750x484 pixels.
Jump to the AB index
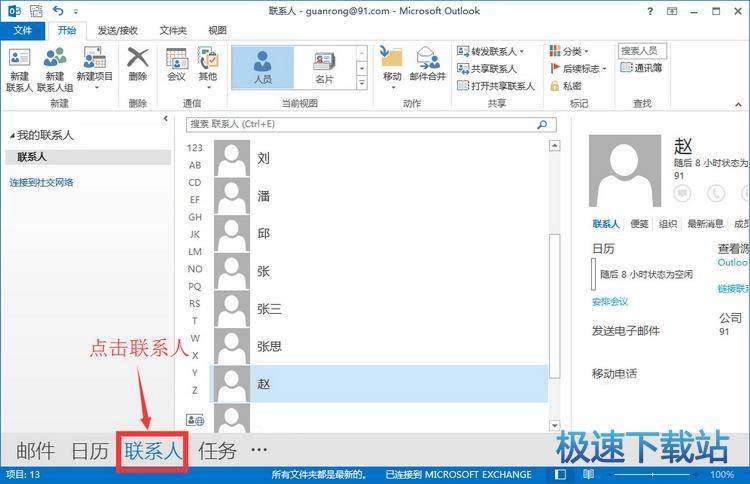click(195, 165)
